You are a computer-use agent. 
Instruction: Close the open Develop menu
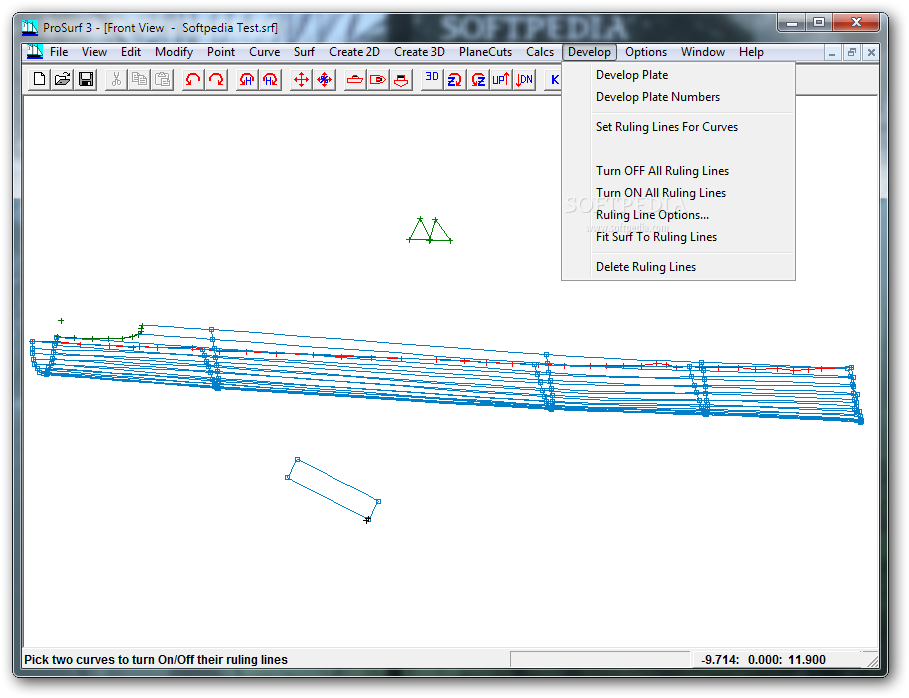589,52
